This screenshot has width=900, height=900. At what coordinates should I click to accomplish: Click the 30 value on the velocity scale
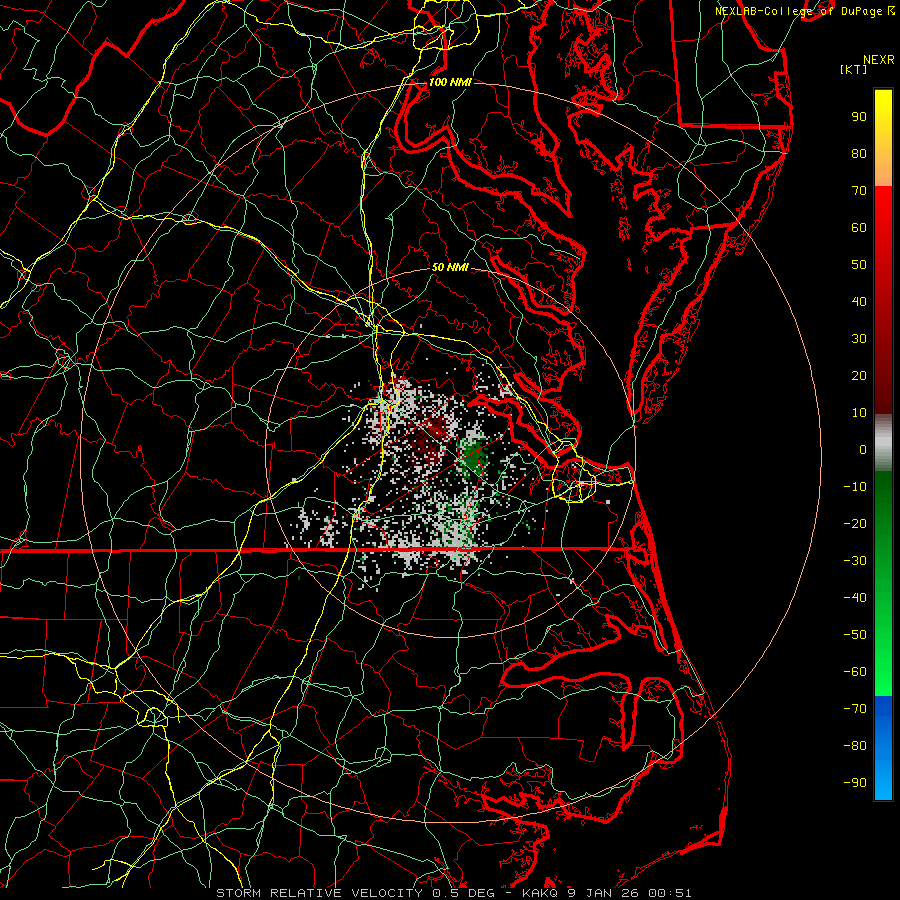859,339
